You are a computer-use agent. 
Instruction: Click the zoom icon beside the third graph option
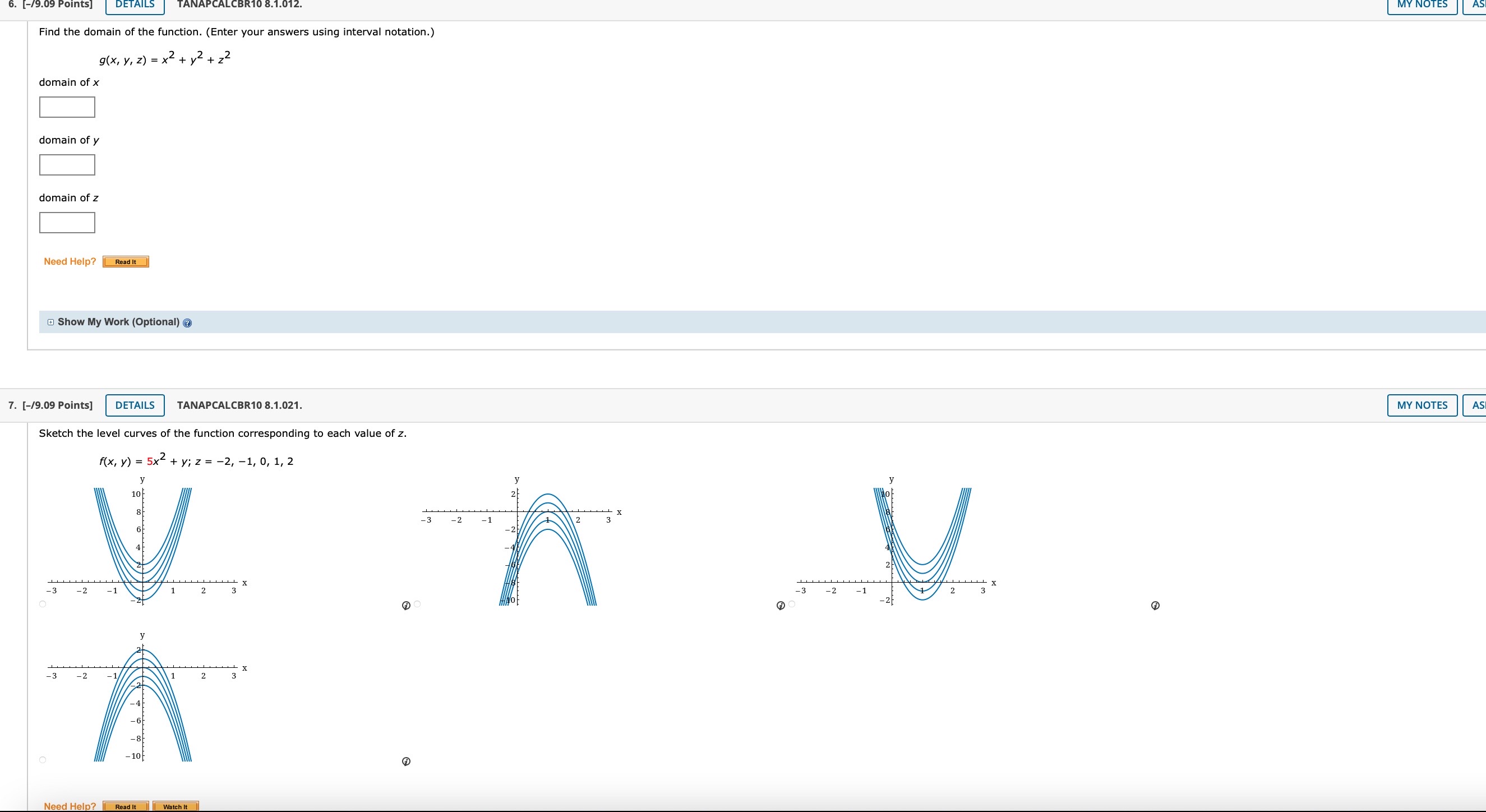pyautogui.click(x=1156, y=605)
